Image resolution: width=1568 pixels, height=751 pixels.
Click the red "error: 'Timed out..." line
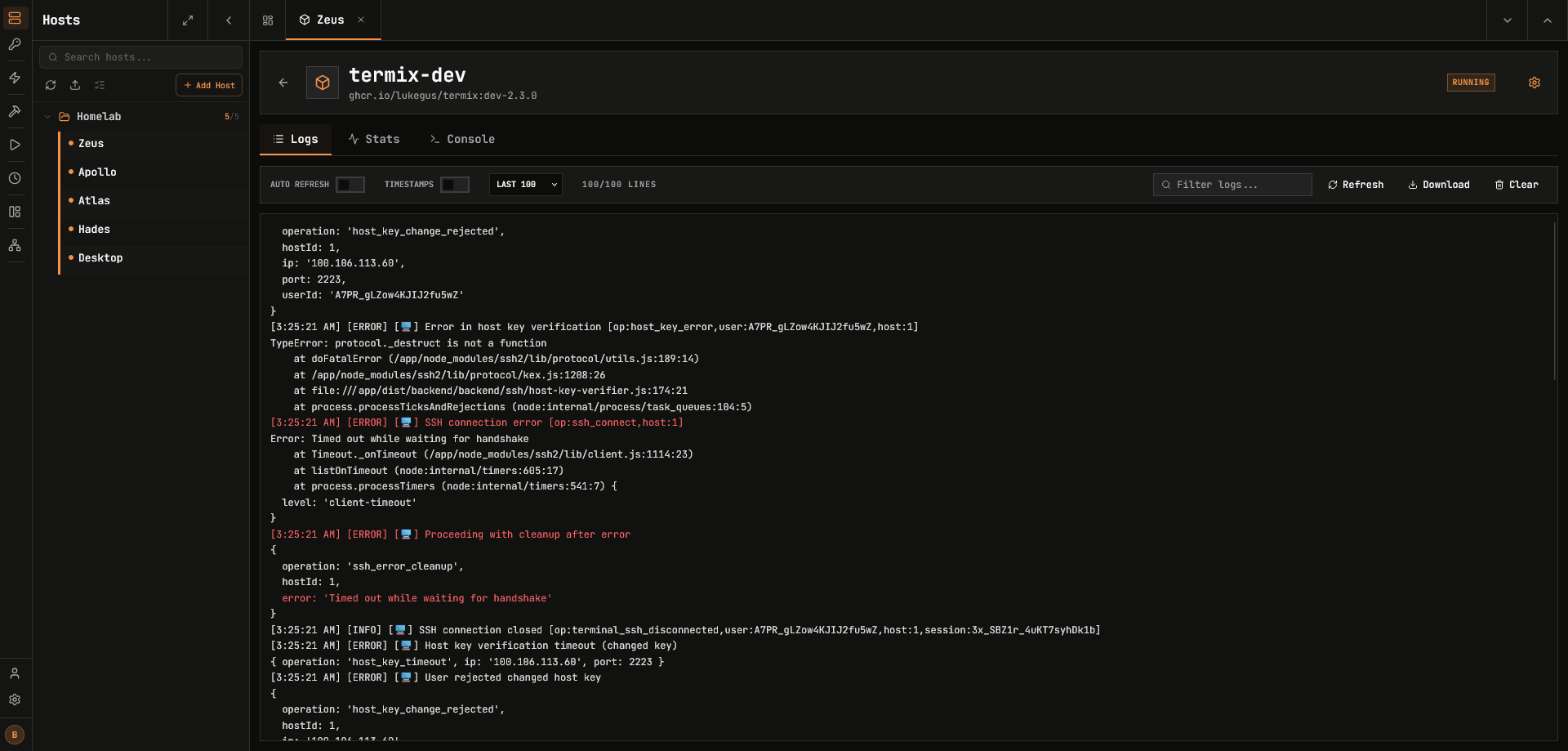(x=416, y=598)
